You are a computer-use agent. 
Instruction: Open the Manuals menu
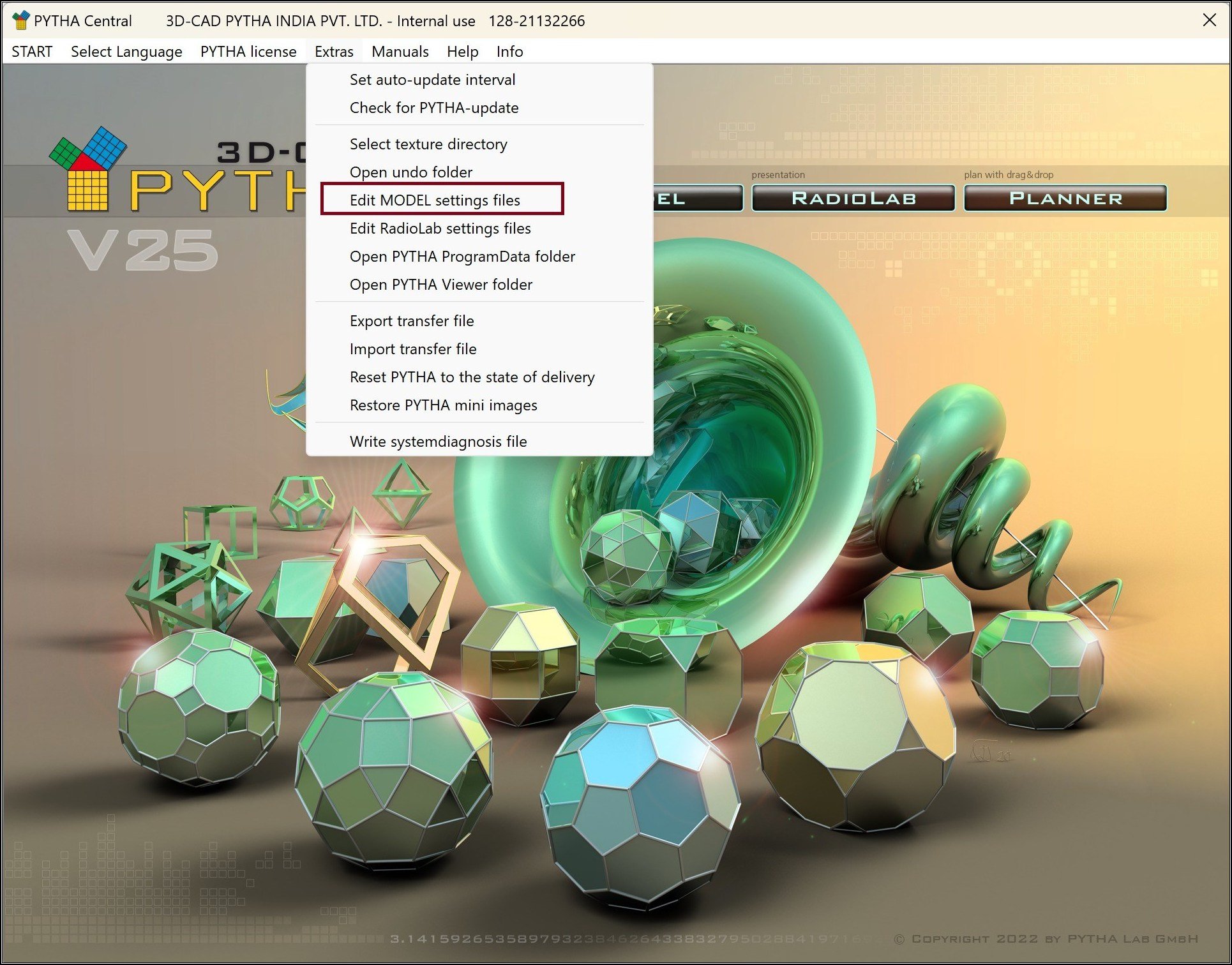[400, 52]
